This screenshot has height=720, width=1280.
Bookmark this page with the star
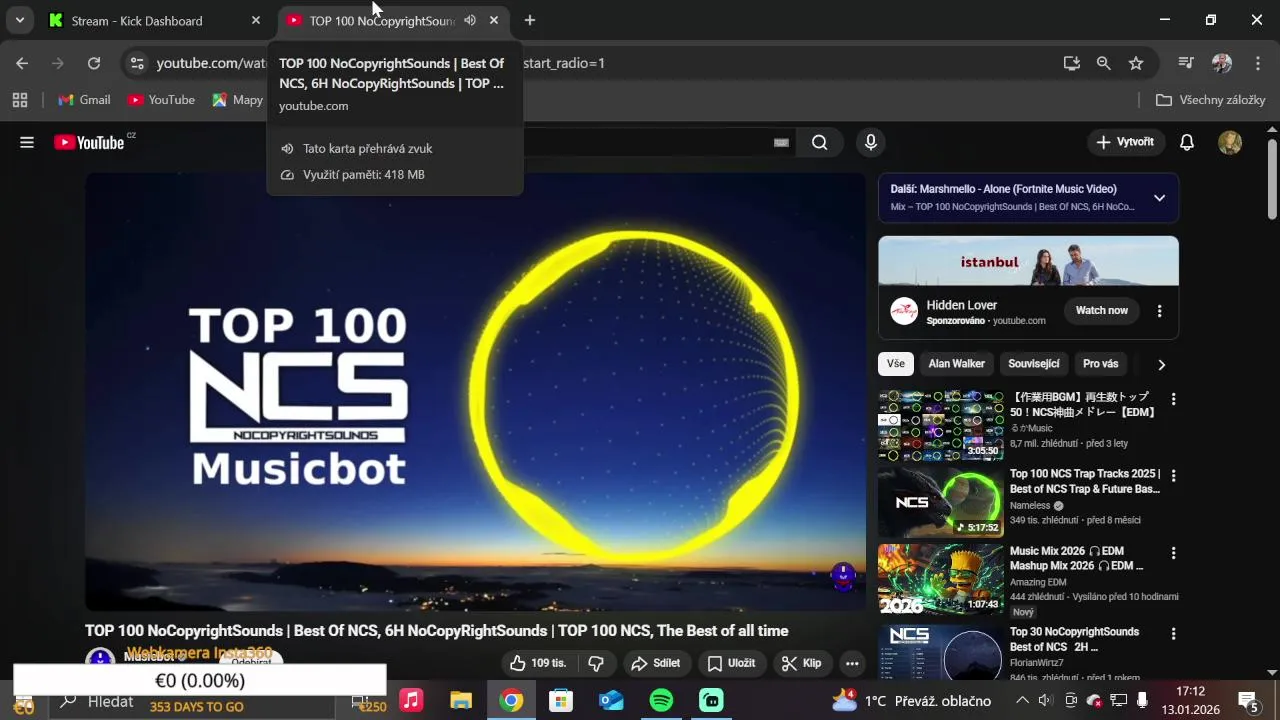(1136, 63)
